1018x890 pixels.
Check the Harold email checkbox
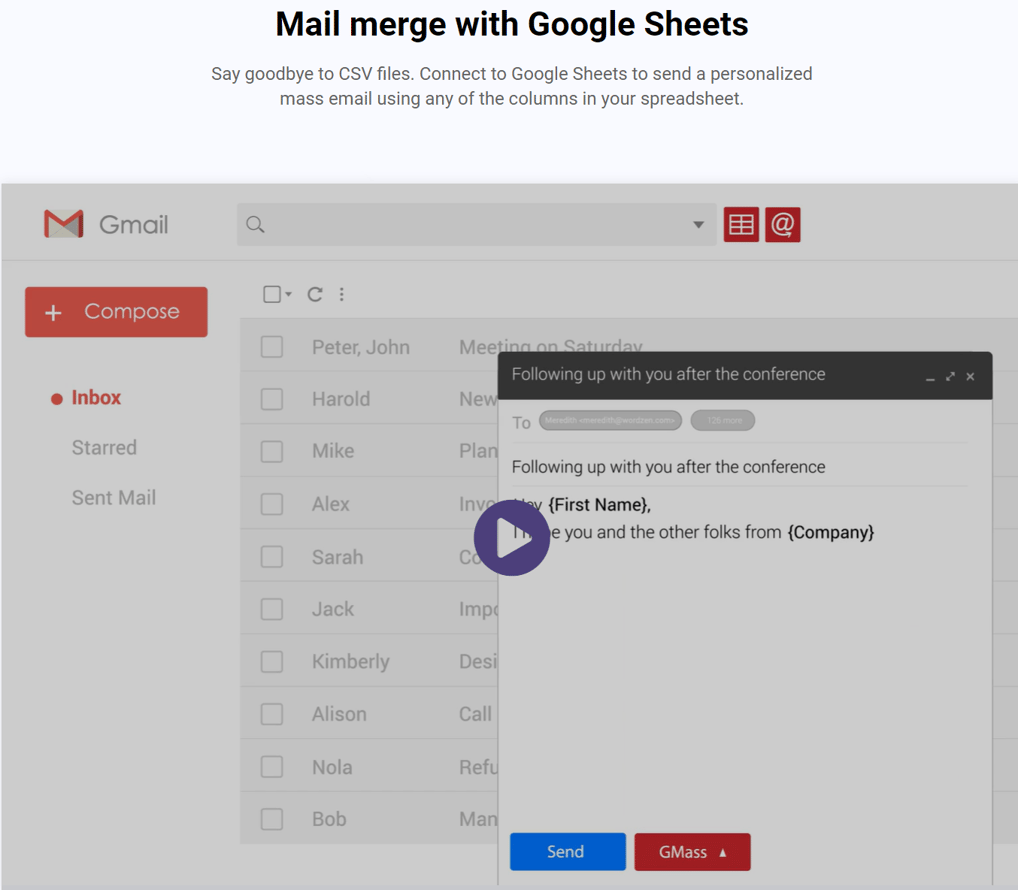pos(272,399)
